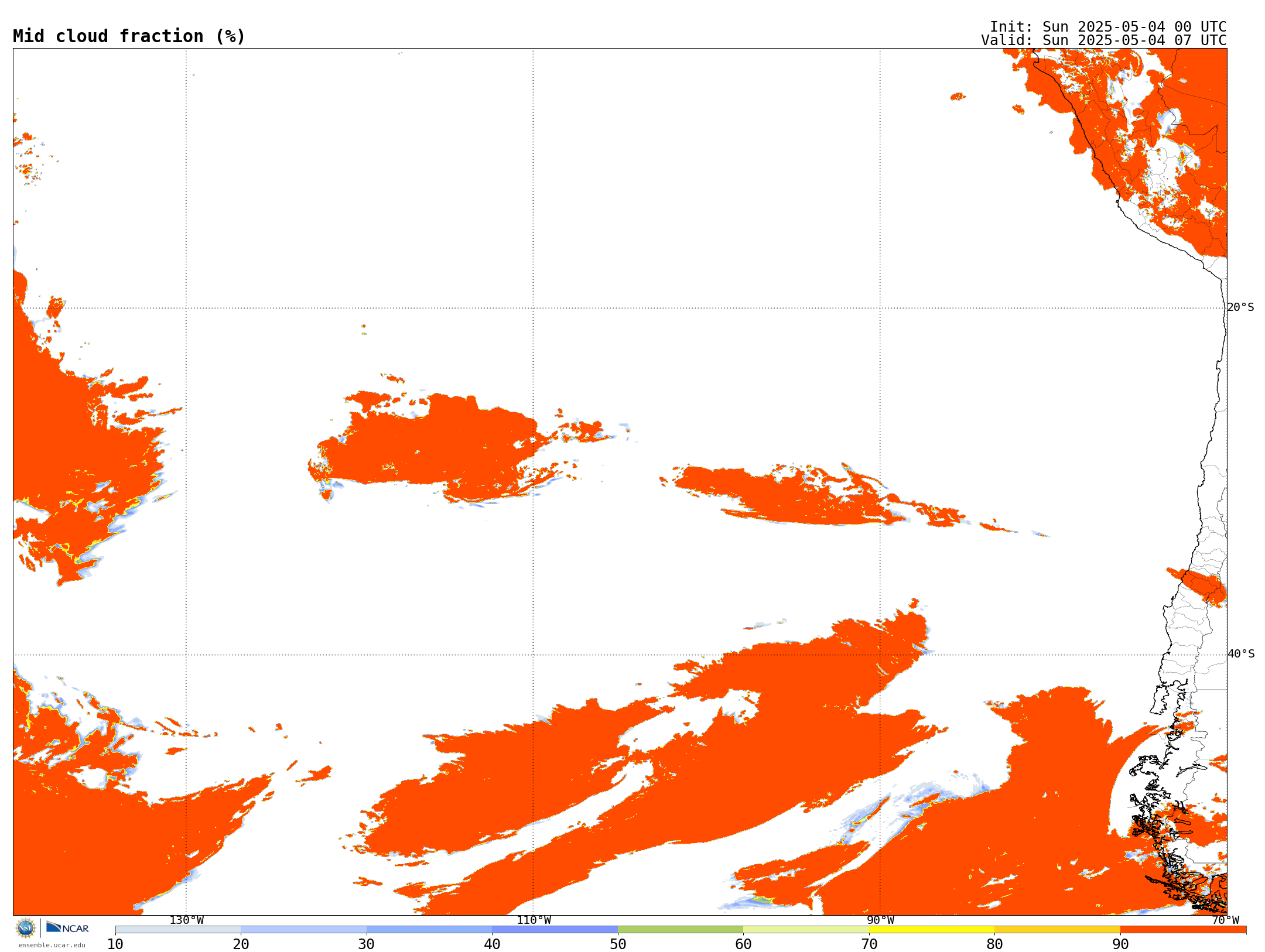The height and width of the screenshot is (952, 1265).
Task: Click the 'Valid: Sun 2025-05-04 07 UTC' line
Action: tap(1104, 40)
